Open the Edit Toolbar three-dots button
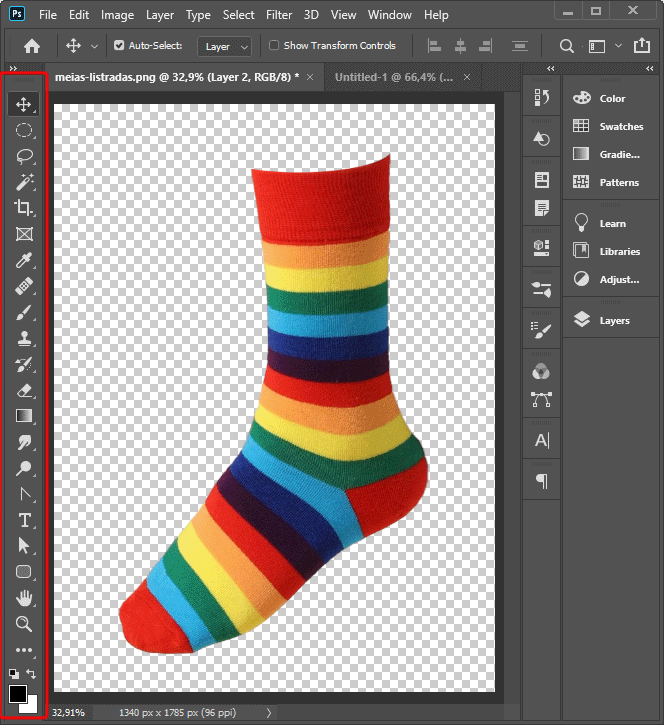664x725 pixels. pos(24,650)
